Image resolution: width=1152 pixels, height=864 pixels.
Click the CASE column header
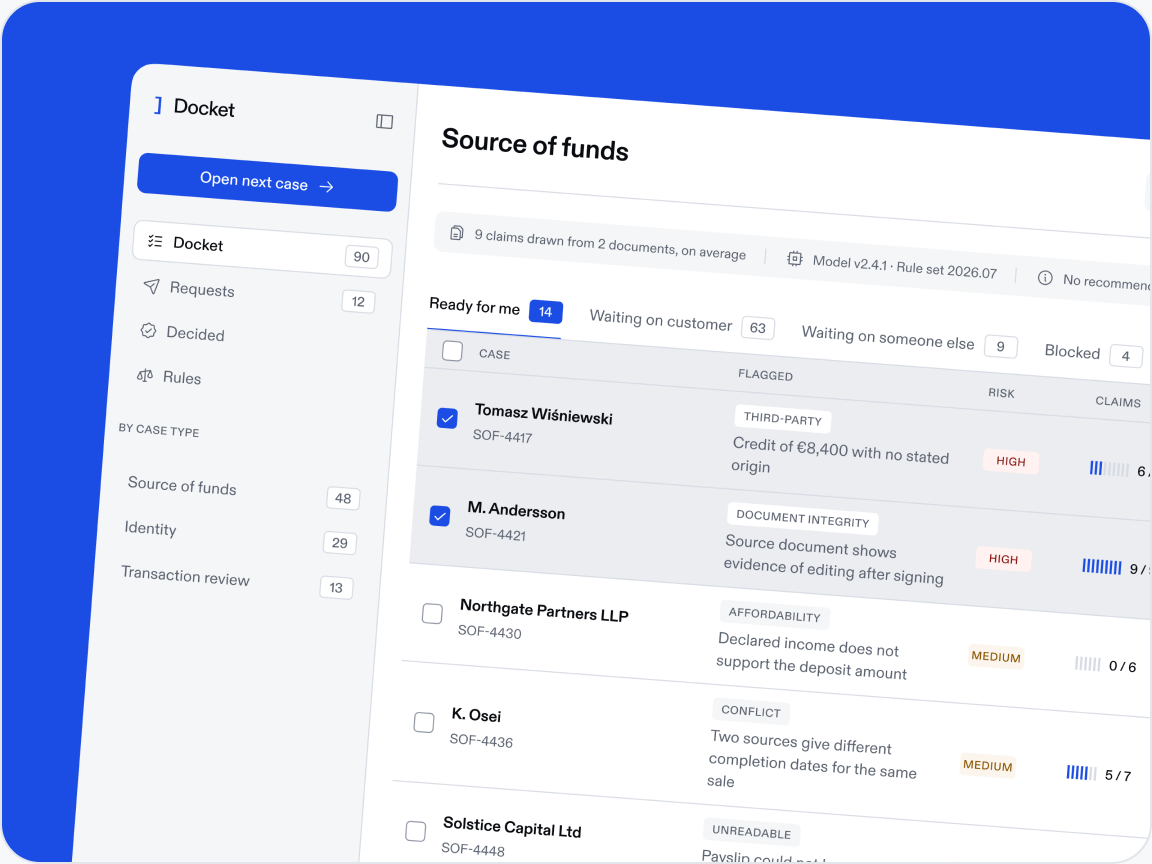click(494, 354)
